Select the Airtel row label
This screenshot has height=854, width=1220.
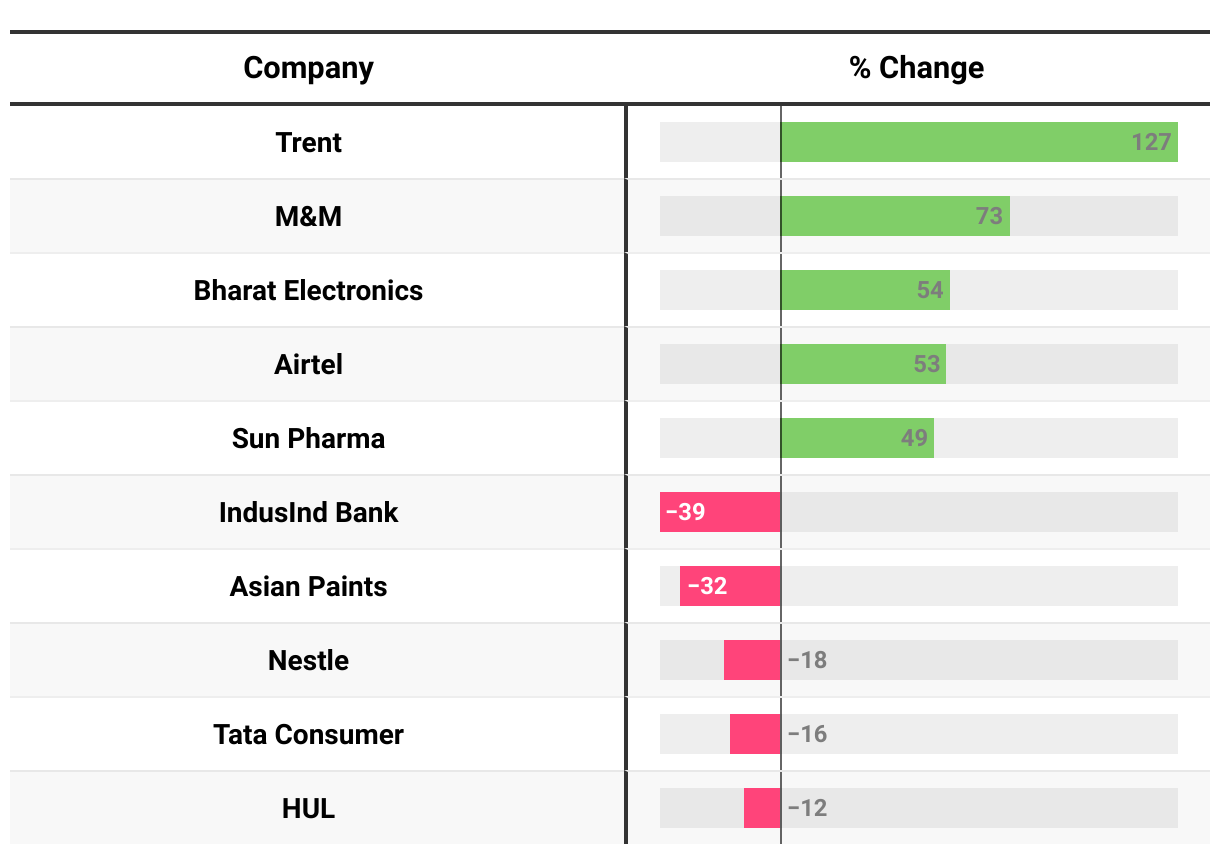[x=308, y=364]
